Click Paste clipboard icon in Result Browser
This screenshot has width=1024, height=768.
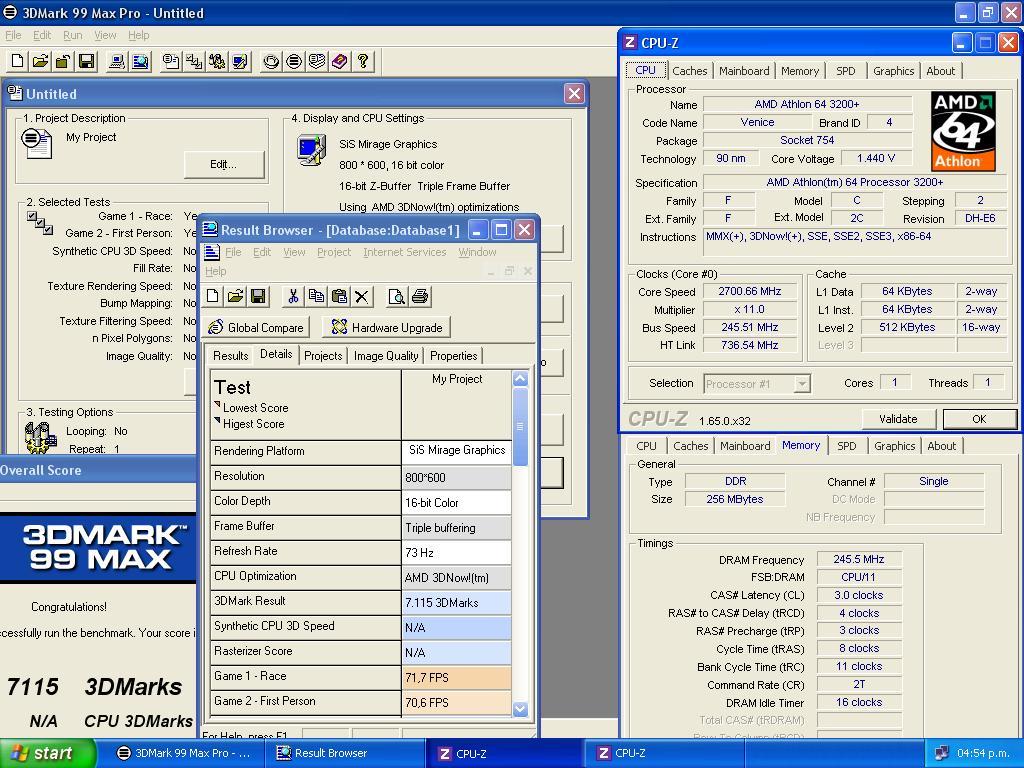point(339,296)
